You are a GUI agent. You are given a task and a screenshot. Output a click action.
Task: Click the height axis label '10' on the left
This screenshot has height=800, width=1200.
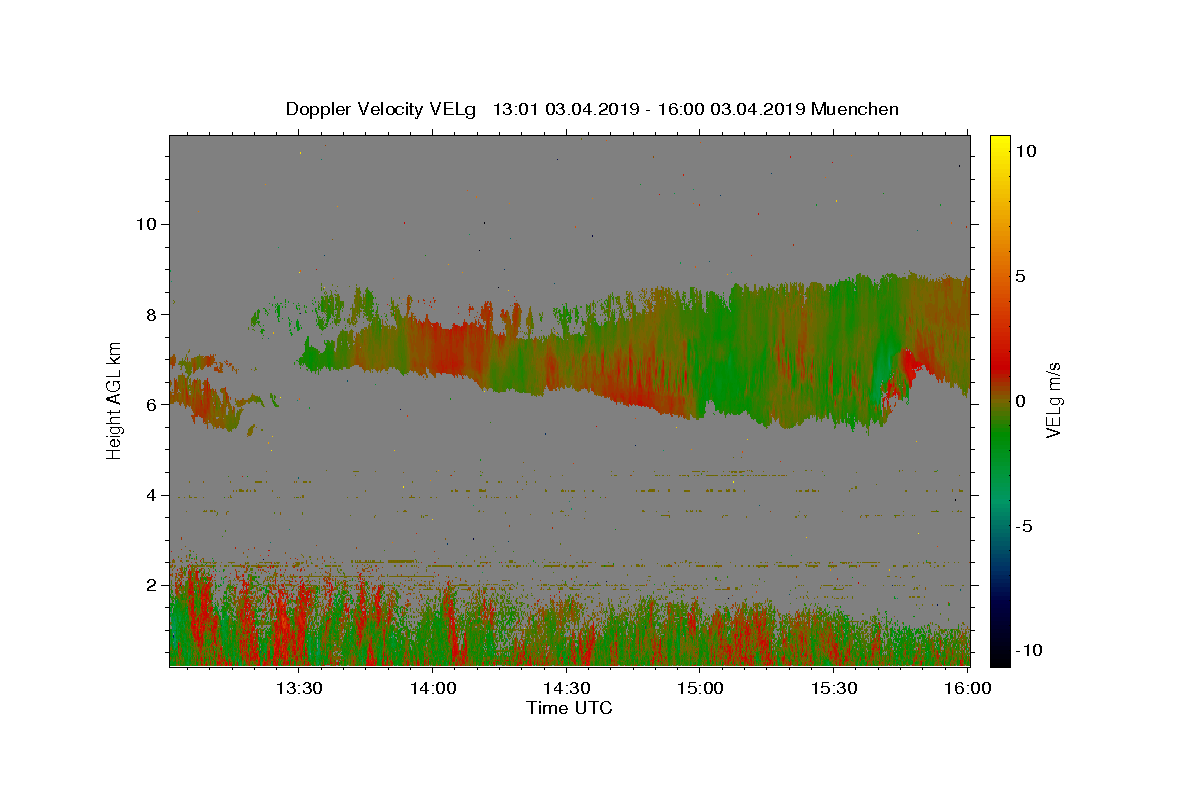147,224
